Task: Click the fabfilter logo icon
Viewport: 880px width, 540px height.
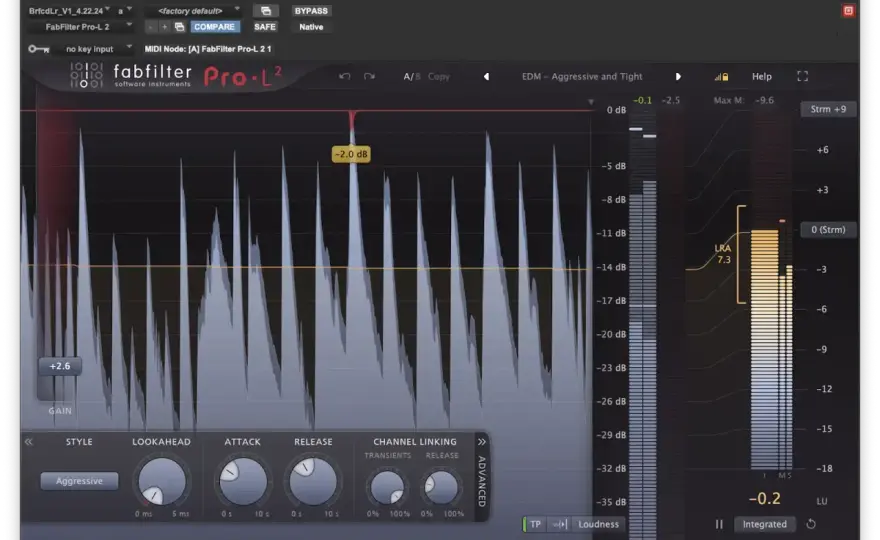Action: tap(86, 75)
